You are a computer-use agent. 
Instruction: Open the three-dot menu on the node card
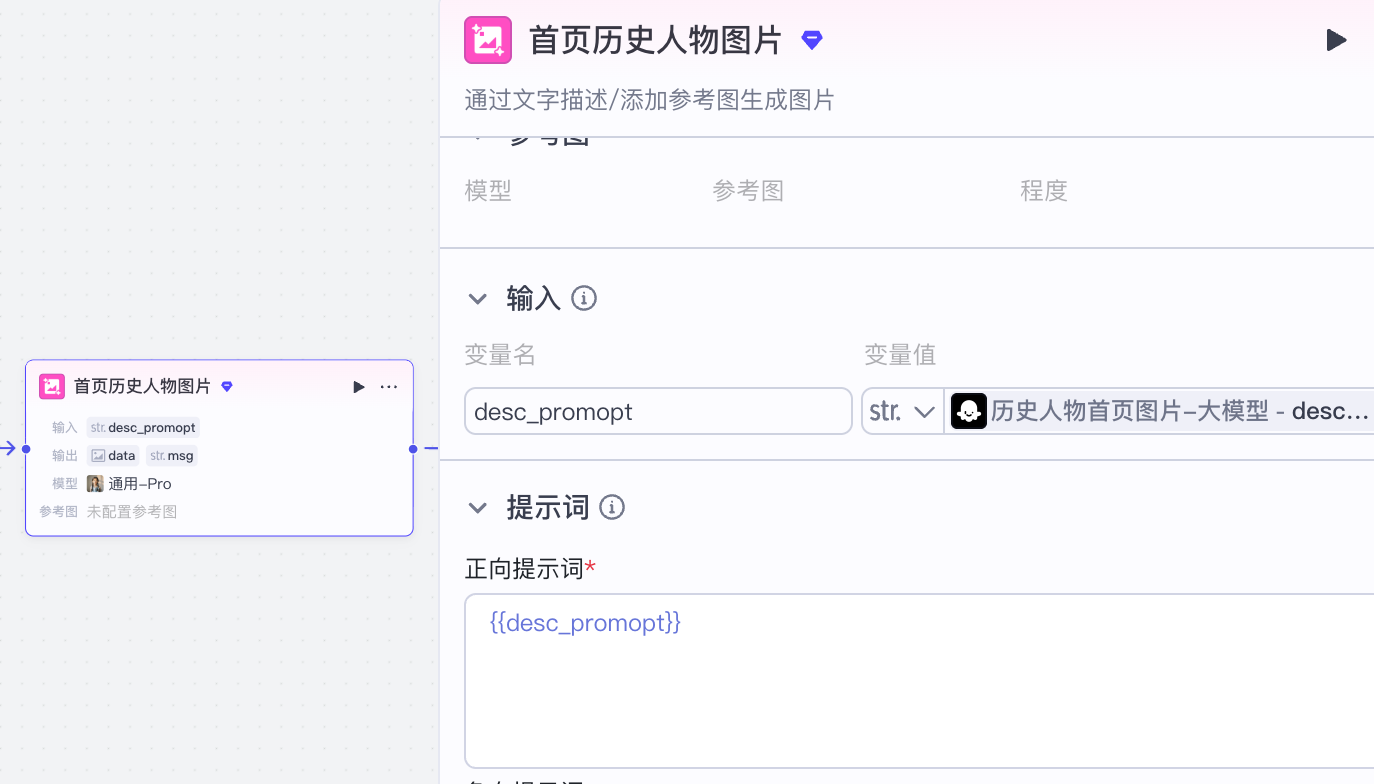pos(389,387)
